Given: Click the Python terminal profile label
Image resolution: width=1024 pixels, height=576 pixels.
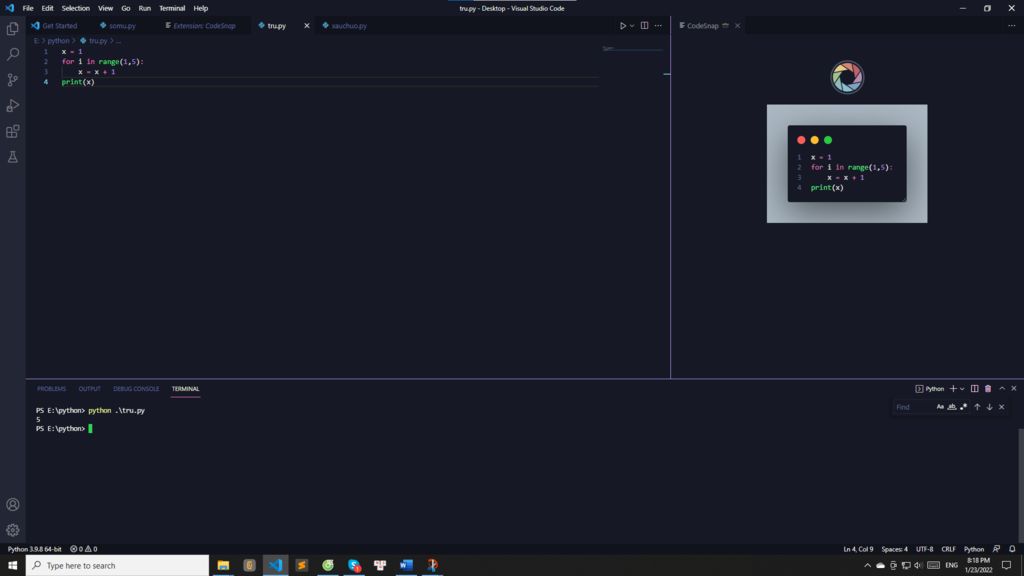Looking at the screenshot, I should click(x=930, y=389).
